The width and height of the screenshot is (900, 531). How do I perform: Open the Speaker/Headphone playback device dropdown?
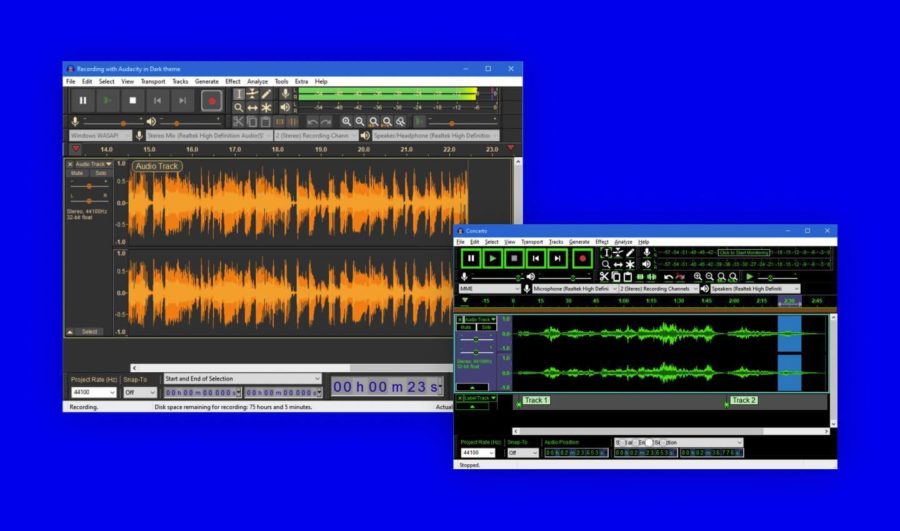tap(436, 135)
